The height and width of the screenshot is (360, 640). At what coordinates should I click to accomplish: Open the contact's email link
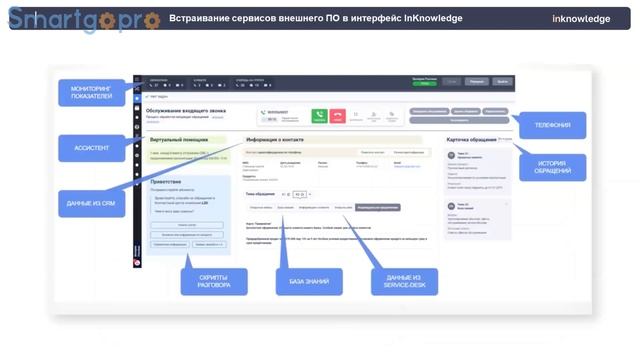coord(407,167)
